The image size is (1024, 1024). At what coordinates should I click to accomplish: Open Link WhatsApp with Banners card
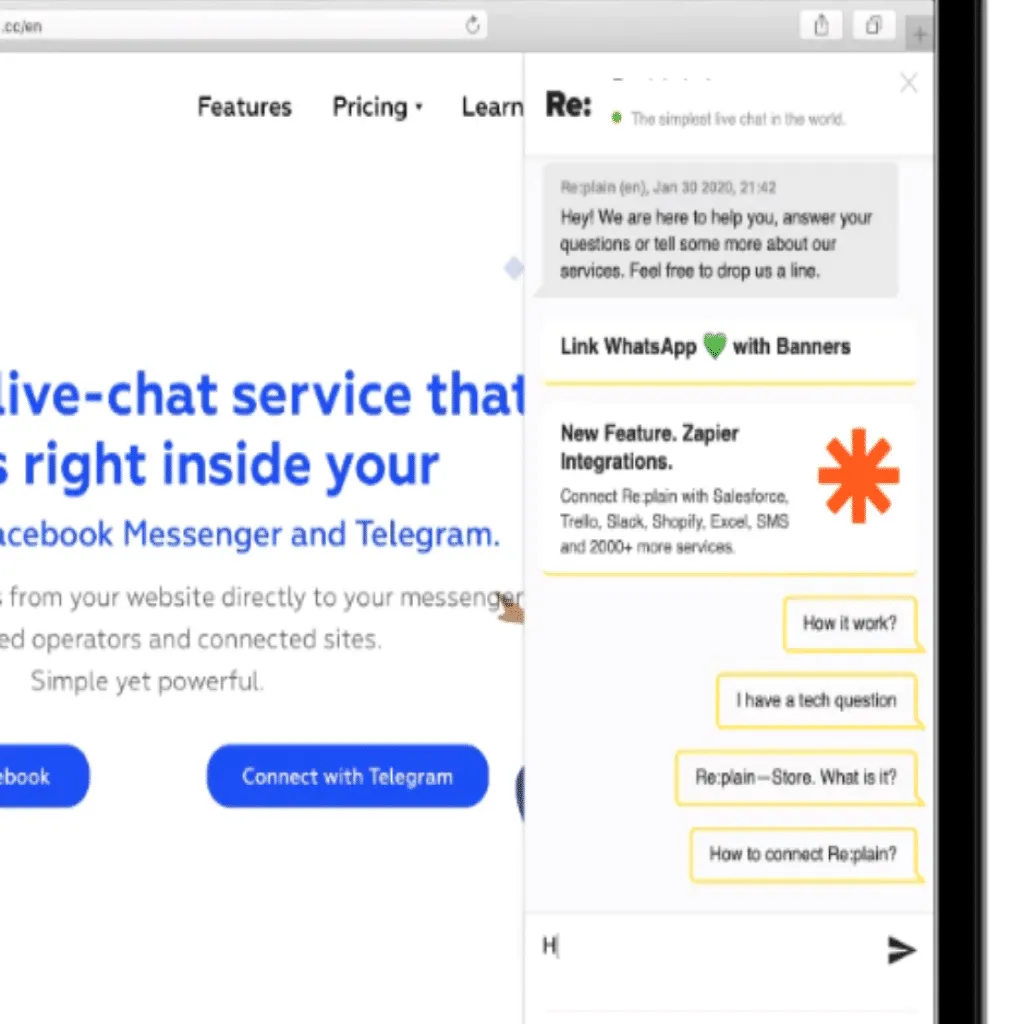[729, 350]
